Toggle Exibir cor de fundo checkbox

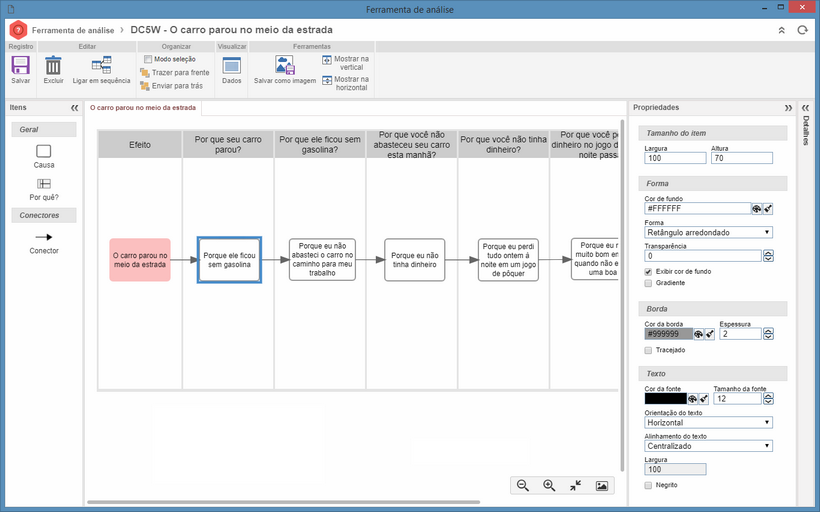648,271
